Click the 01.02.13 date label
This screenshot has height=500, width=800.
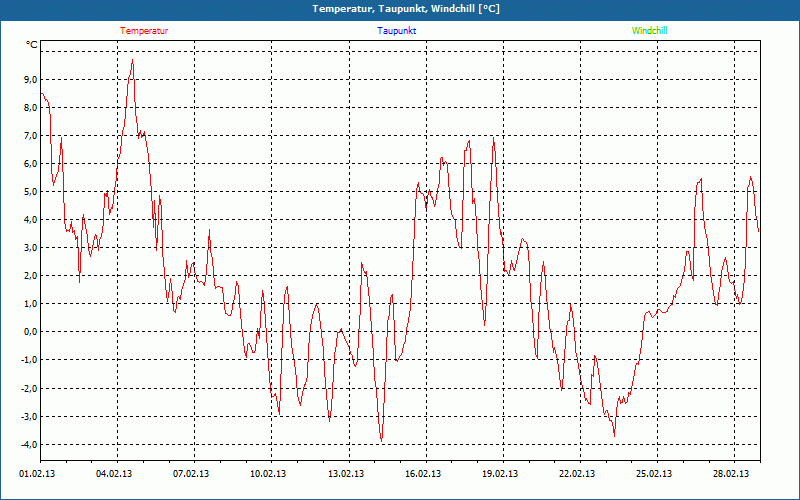tap(37, 474)
